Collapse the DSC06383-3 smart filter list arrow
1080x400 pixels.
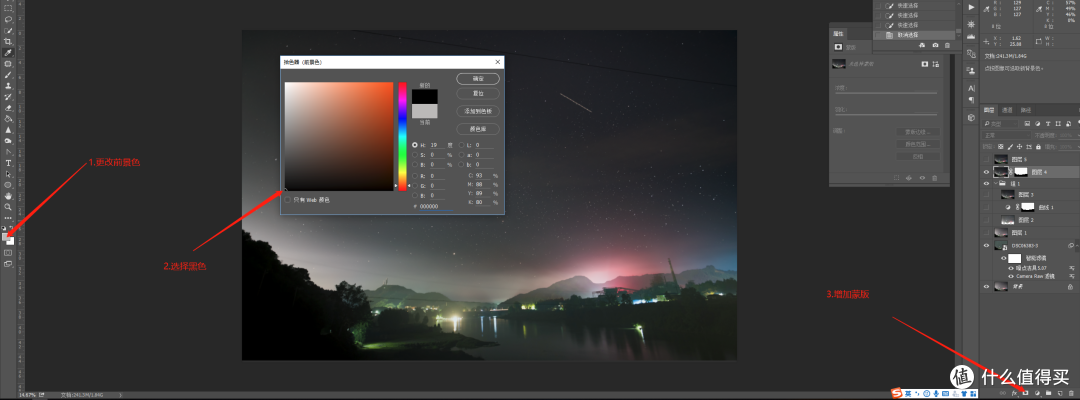pos(1077,246)
